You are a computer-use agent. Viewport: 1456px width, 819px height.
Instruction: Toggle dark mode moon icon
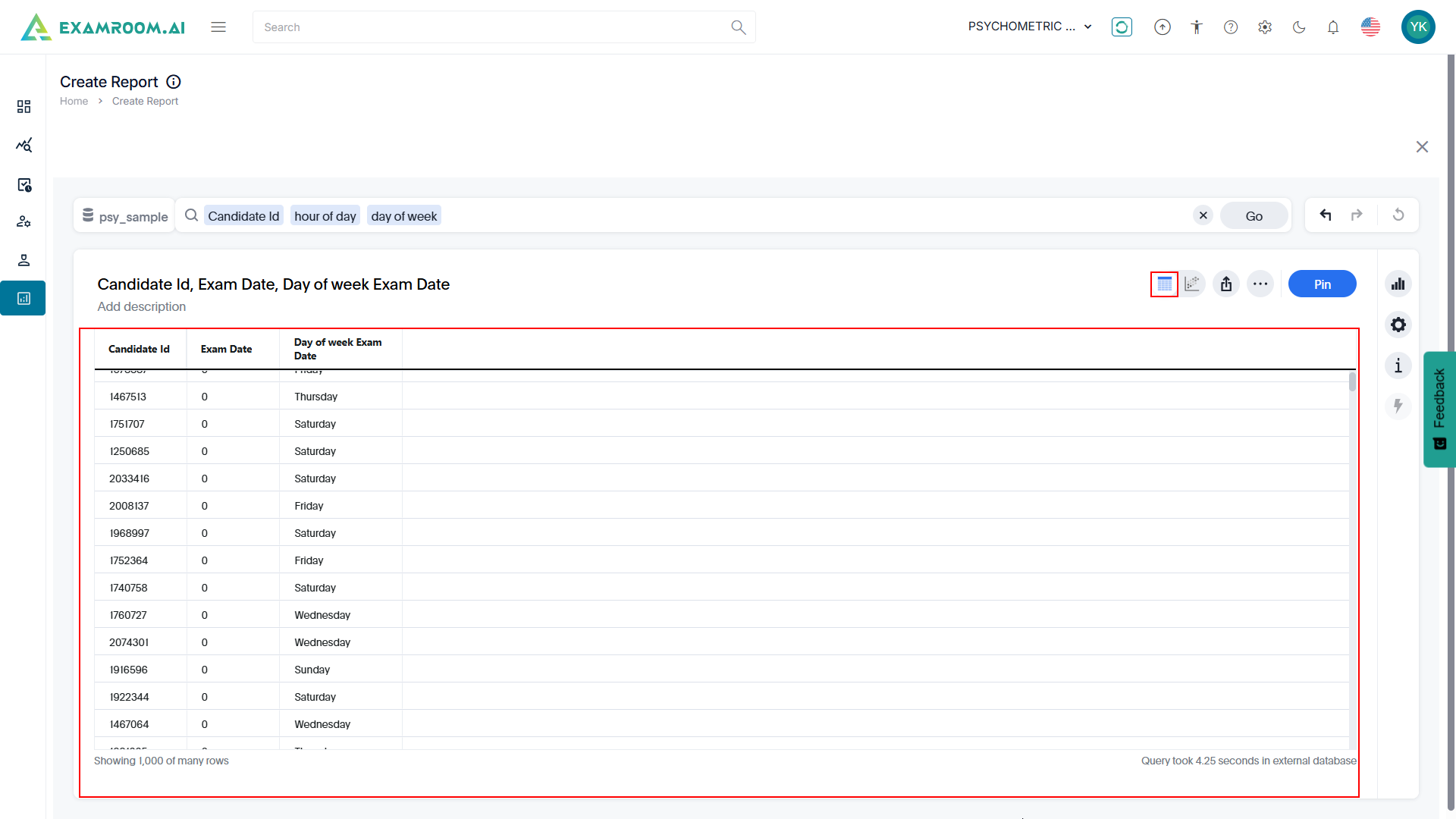[1299, 27]
